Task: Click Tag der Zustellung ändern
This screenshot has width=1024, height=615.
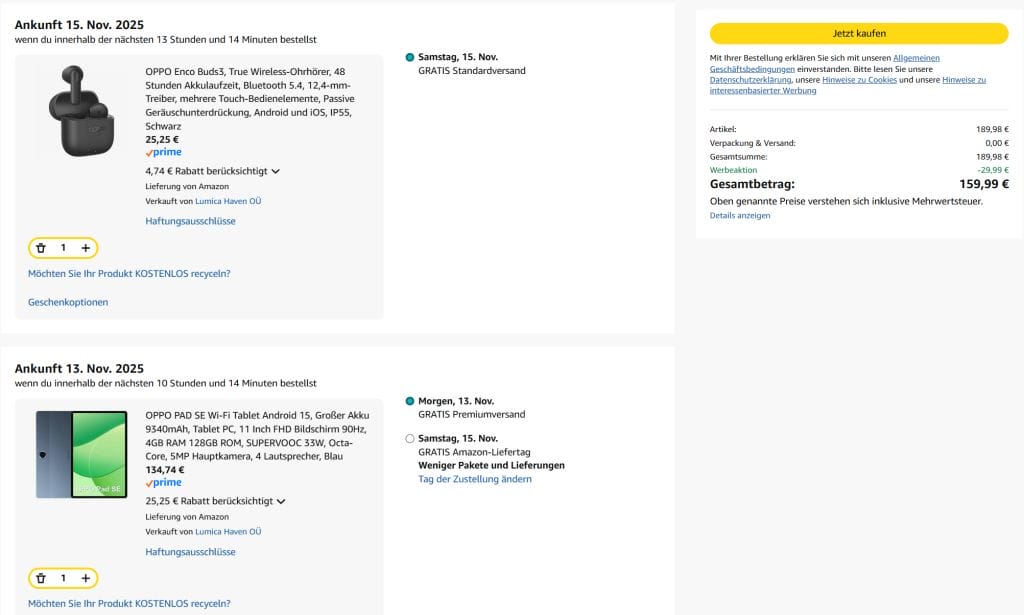Action: [x=474, y=479]
